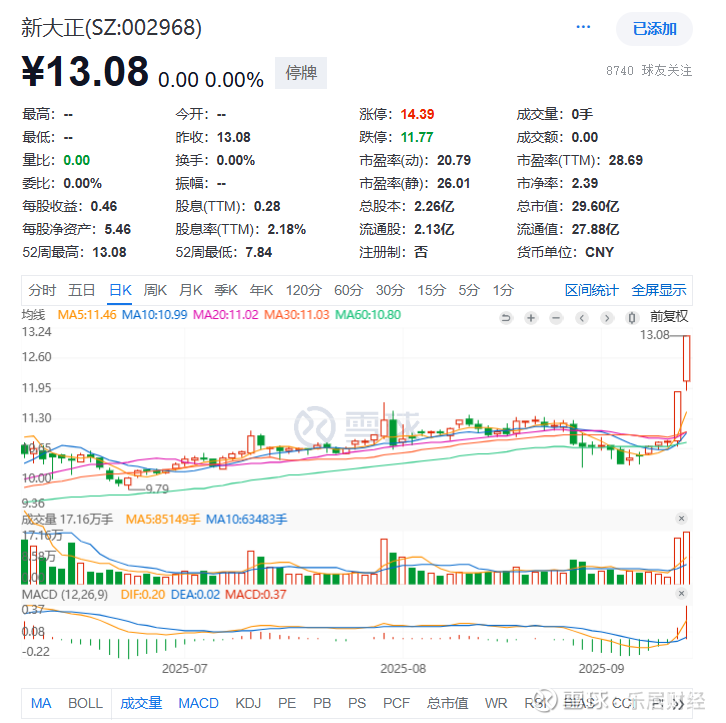Screen dimensions: 726x723
Task: Select the 日K daily chart tab
Action: coord(120,290)
